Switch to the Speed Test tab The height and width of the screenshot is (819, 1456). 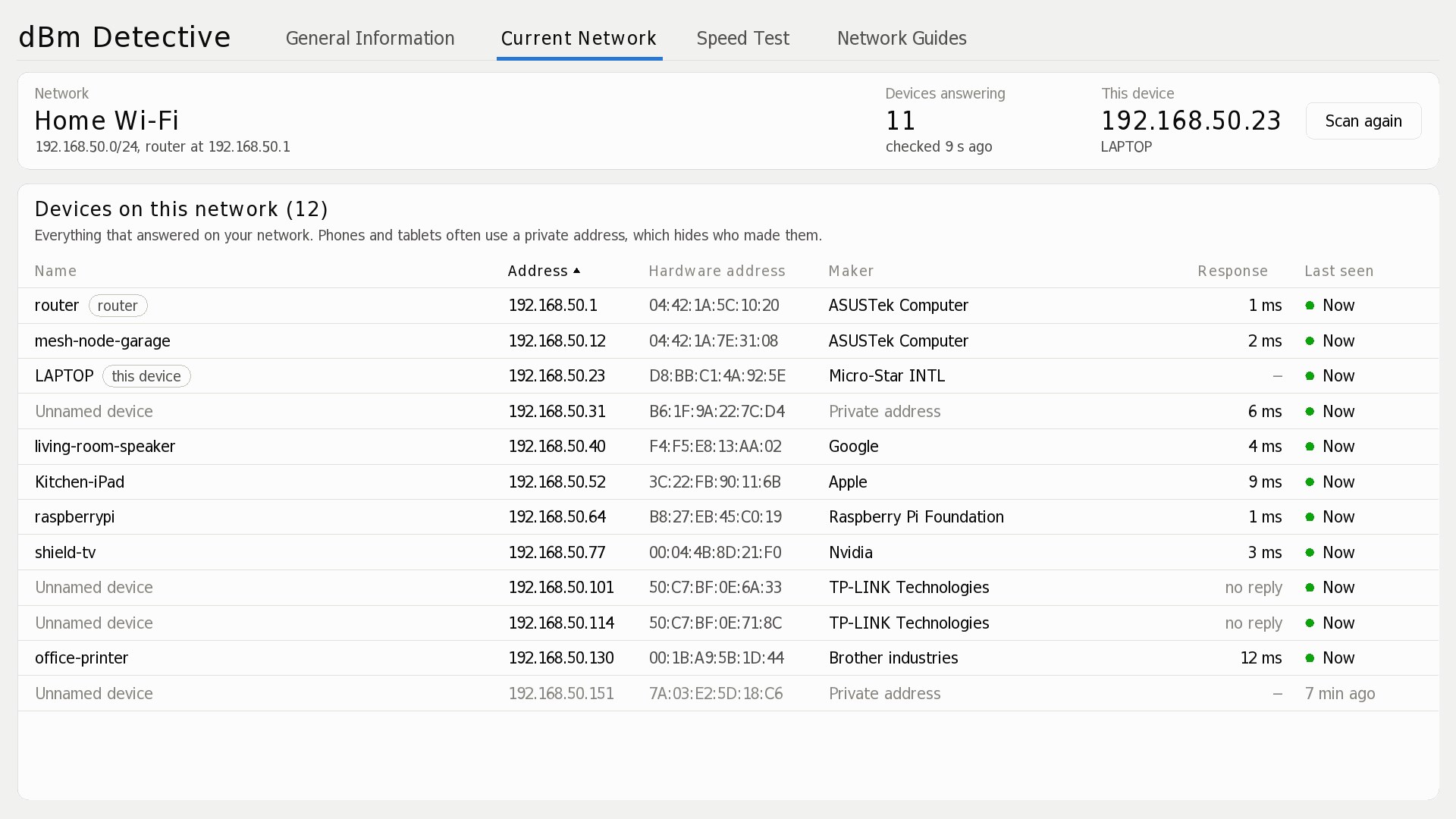click(x=743, y=39)
